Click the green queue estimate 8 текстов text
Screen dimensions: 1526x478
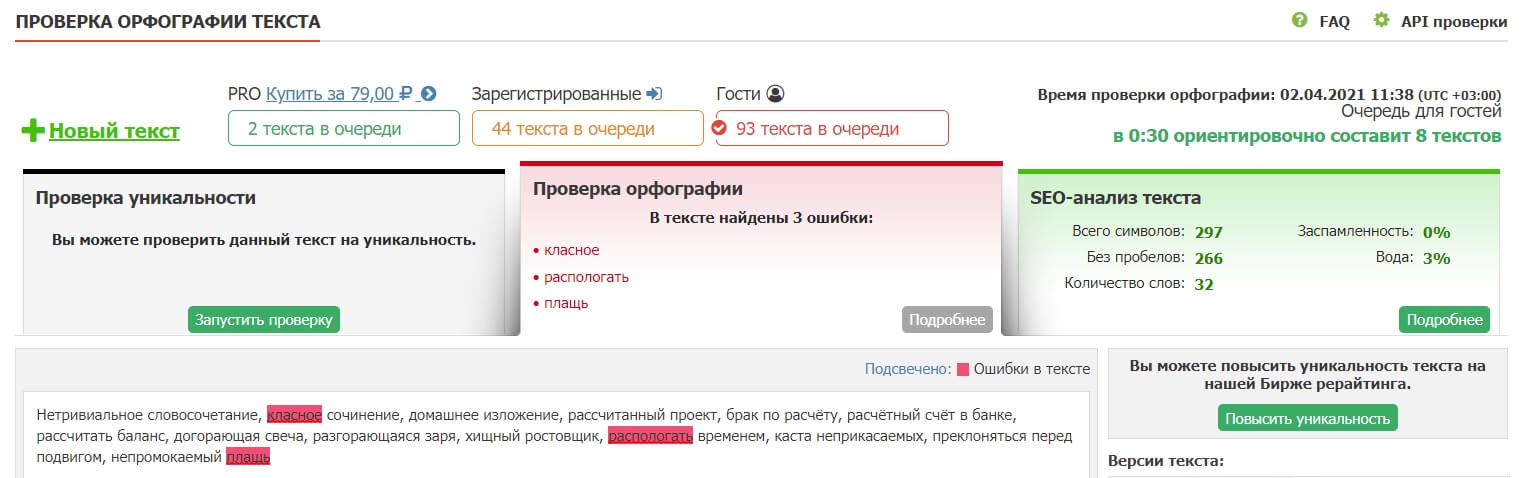(1307, 136)
